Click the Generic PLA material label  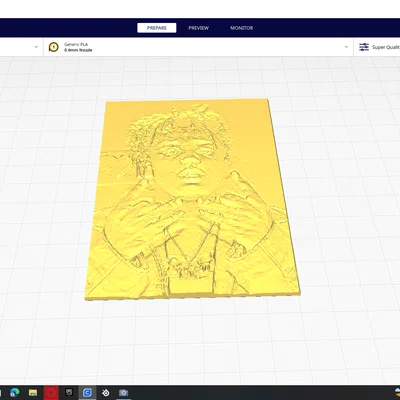click(76, 44)
